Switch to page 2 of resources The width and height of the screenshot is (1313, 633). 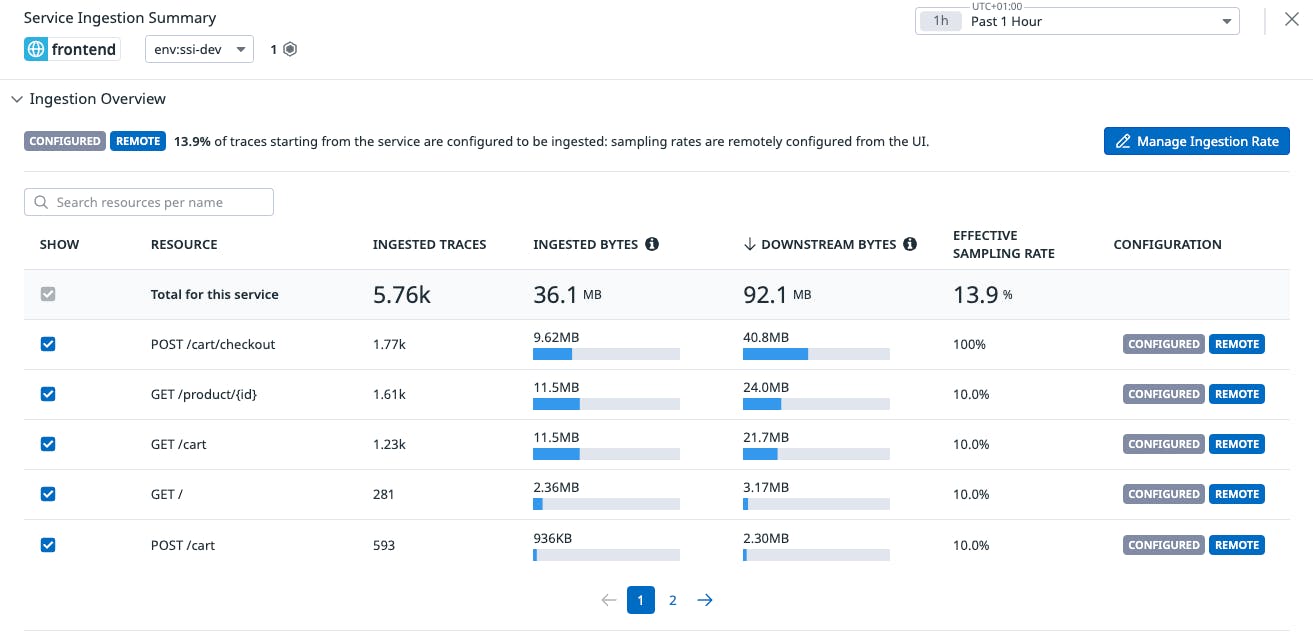[x=672, y=600]
